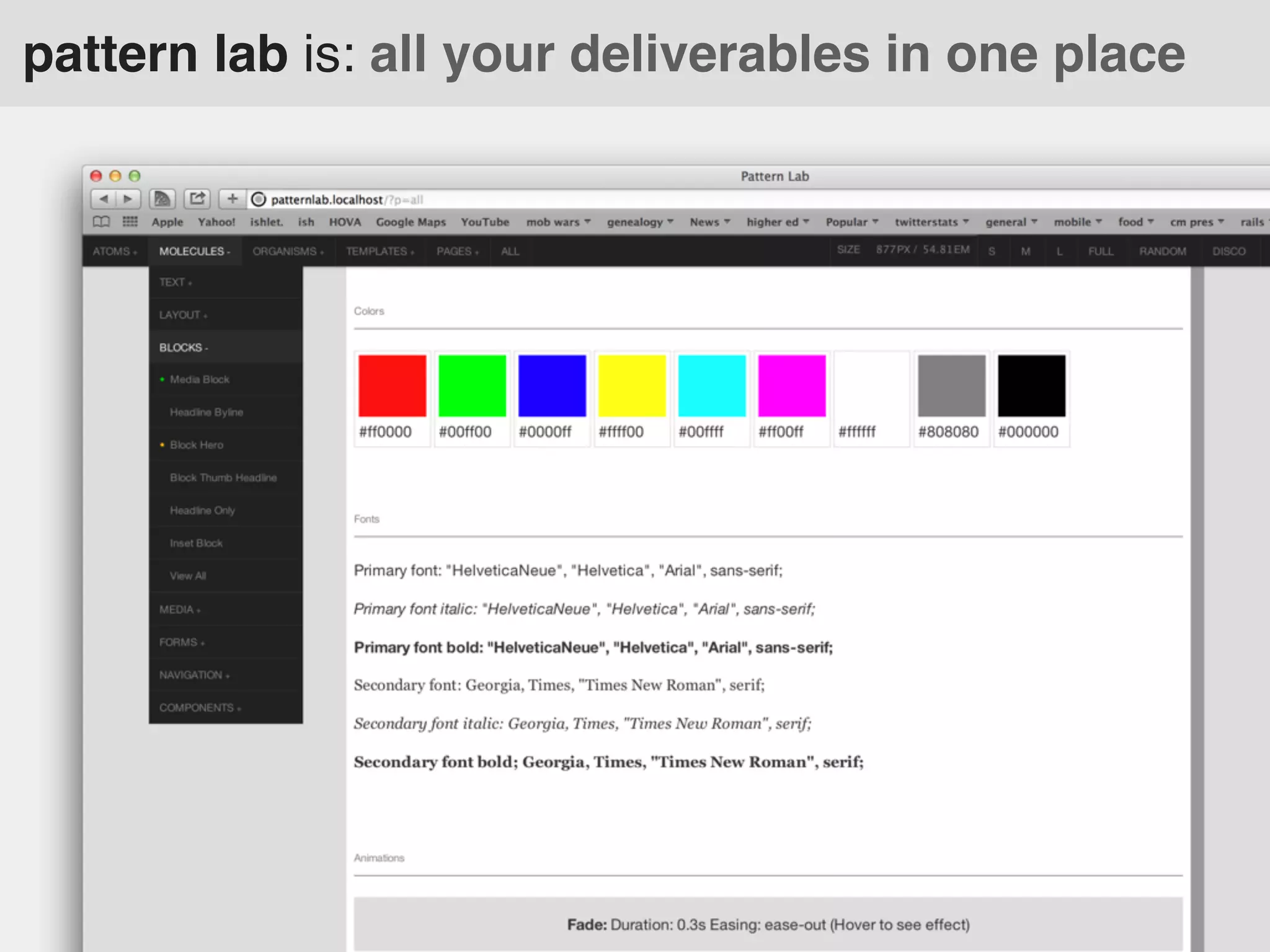Open the ATOMS navigation menu

click(115, 251)
